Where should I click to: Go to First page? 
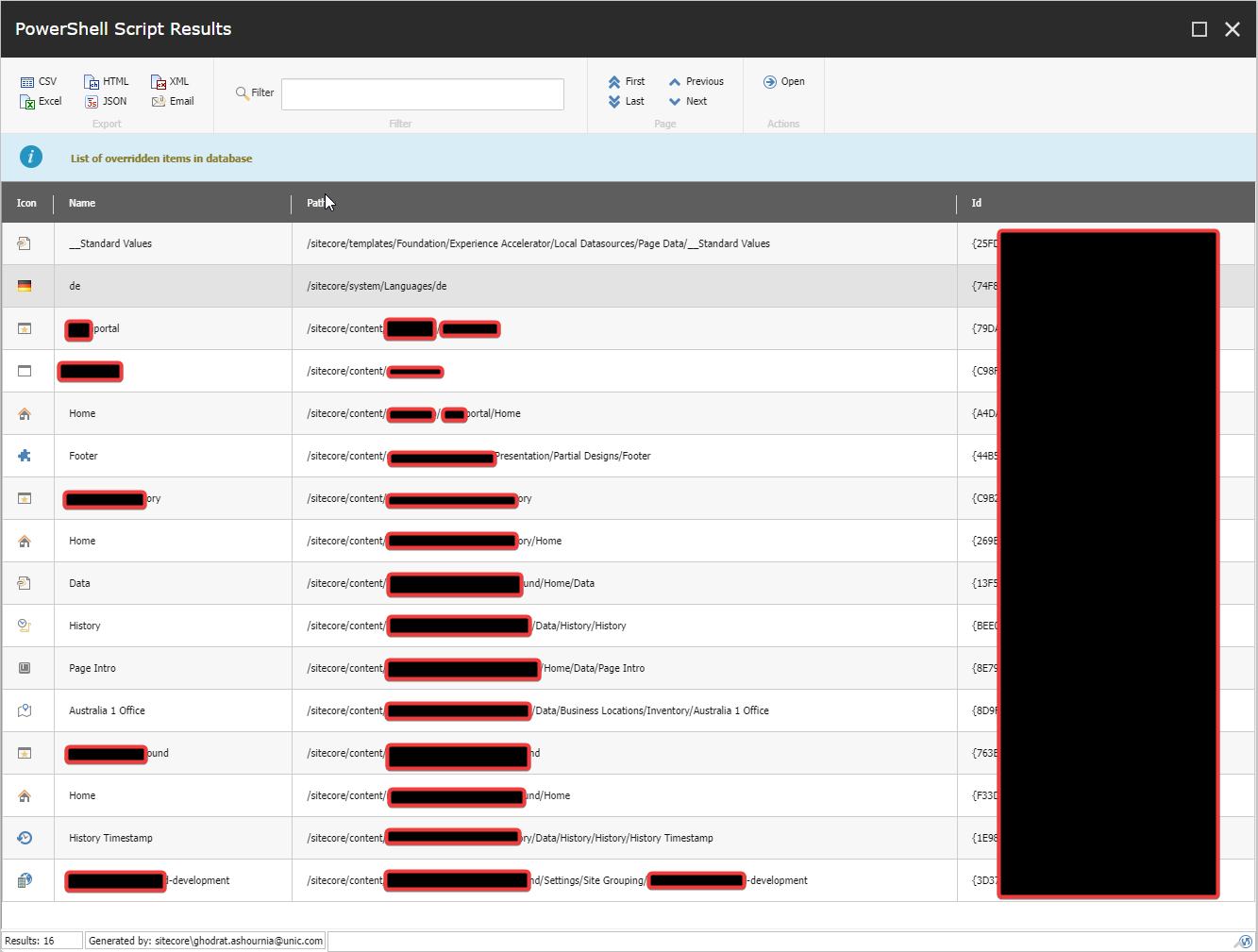coord(627,82)
